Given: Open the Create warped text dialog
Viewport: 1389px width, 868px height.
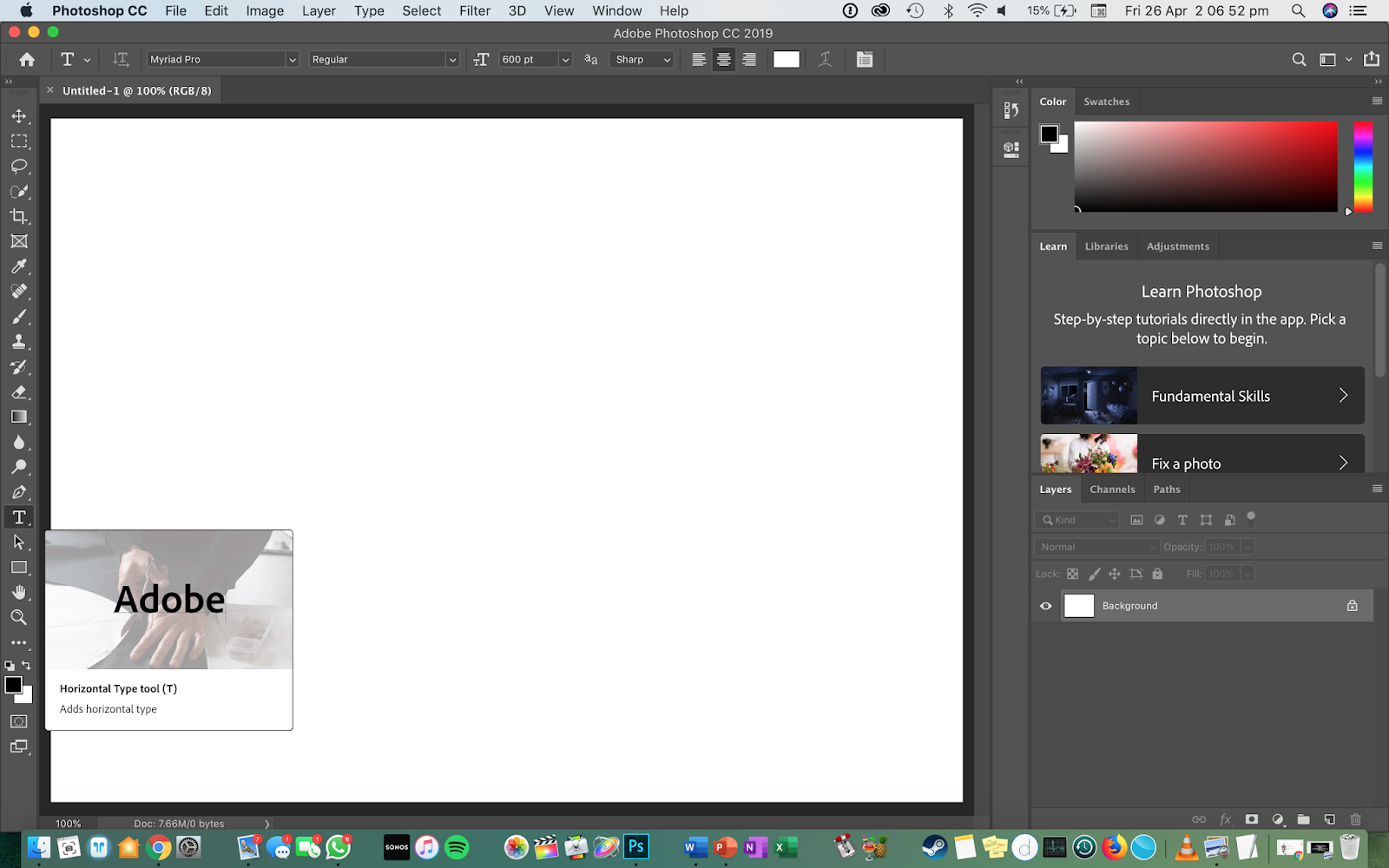Looking at the screenshot, I should pyautogui.click(x=824, y=59).
